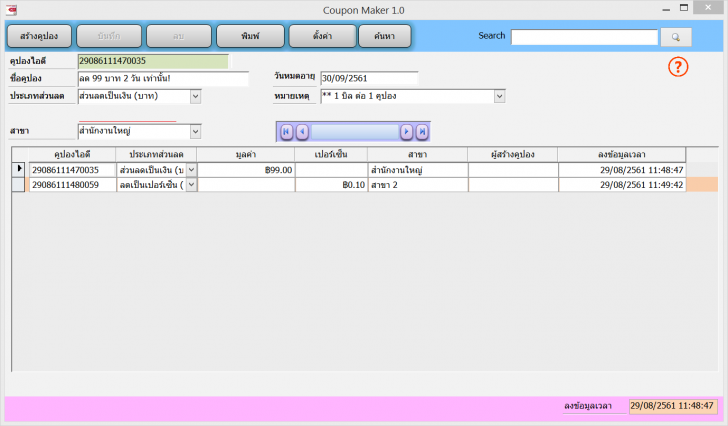Click the คูปองไอดี field 29086111470035
The height and width of the screenshot is (426, 728).
(x=153, y=61)
